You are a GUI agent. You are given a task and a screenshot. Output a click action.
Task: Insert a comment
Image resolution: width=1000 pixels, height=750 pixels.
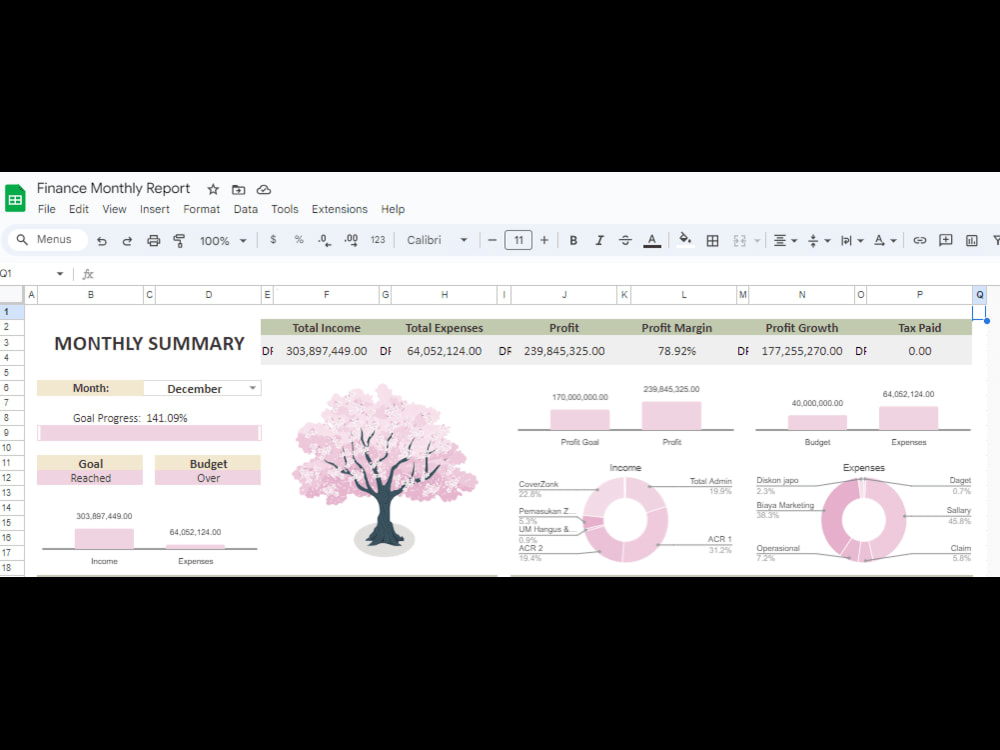coord(945,240)
